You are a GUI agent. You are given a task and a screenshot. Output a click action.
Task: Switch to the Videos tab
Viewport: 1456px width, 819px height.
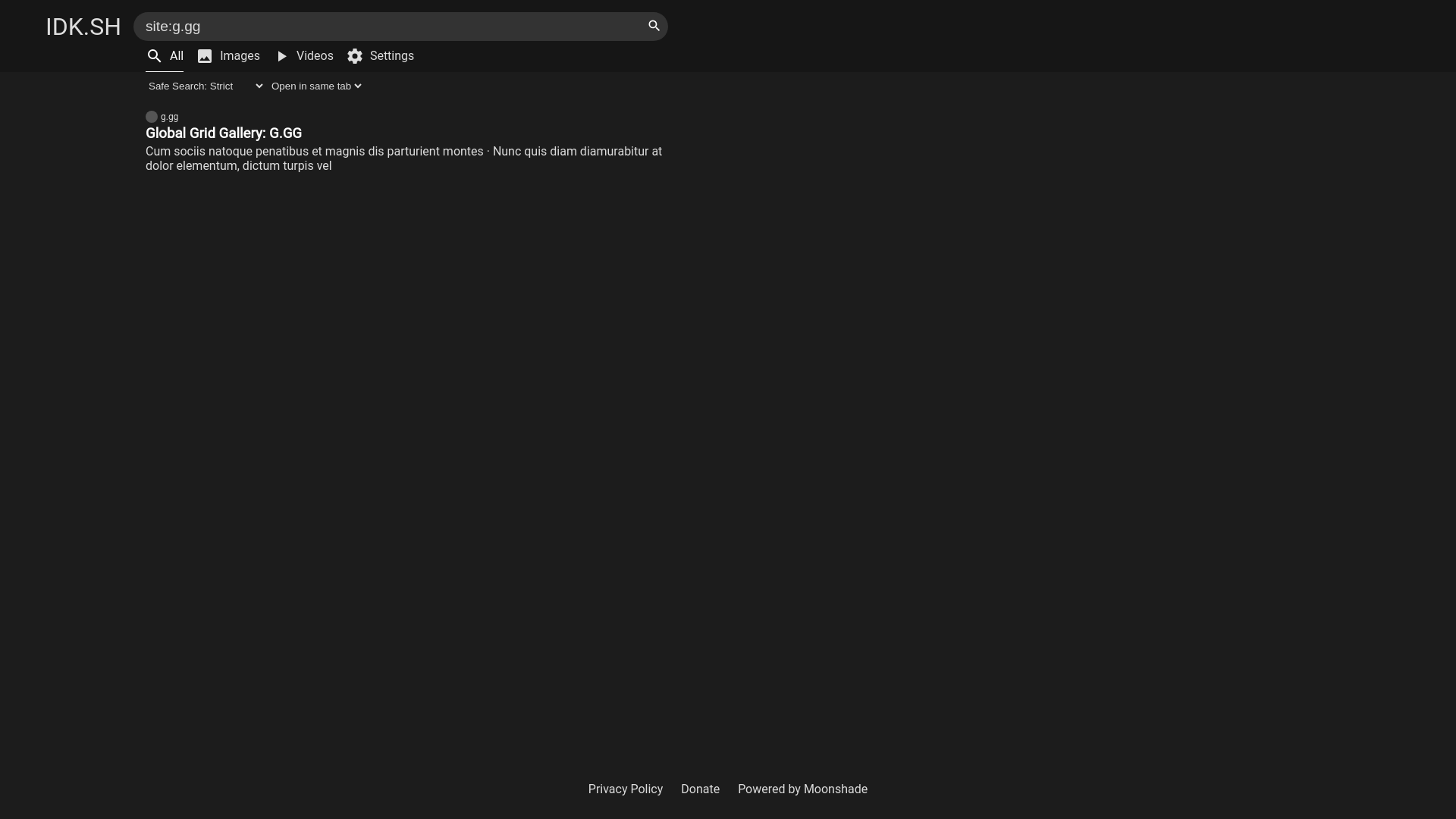click(304, 56)
